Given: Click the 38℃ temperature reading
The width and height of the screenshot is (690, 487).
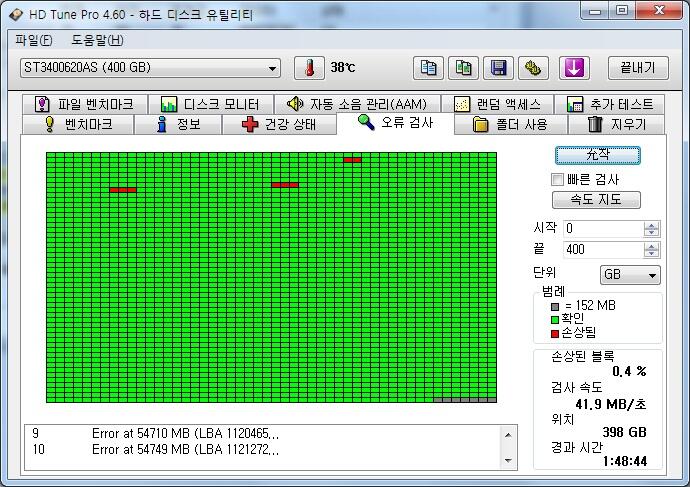Looking at the screenshot, I should pos(343,68).
